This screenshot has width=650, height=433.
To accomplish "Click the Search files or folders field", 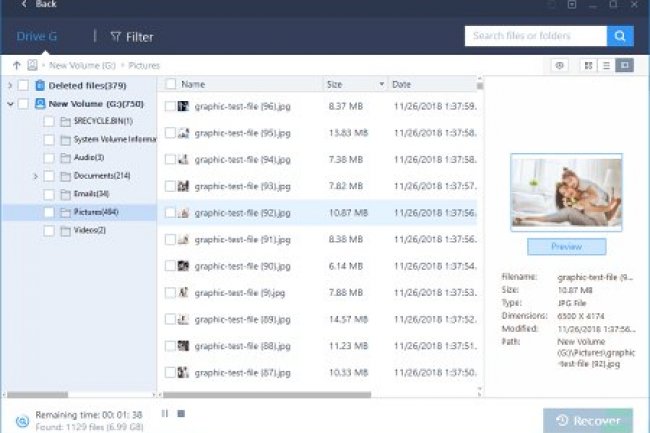I will coord(536,37).
